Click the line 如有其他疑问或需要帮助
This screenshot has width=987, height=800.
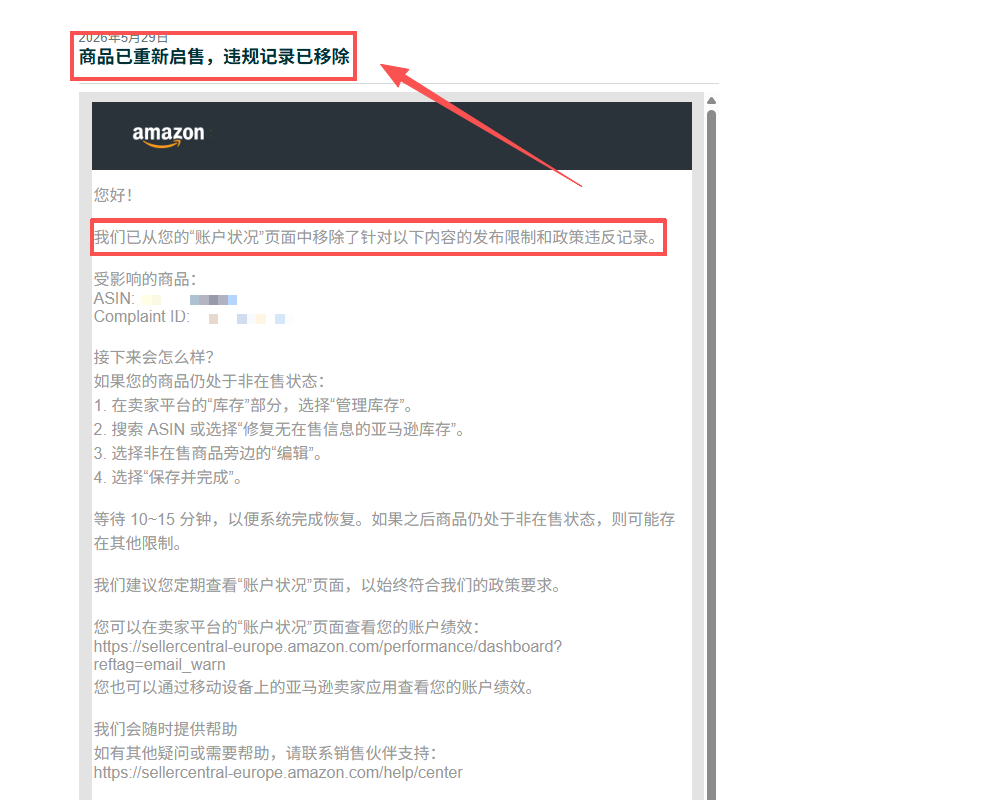coord(265,753)
